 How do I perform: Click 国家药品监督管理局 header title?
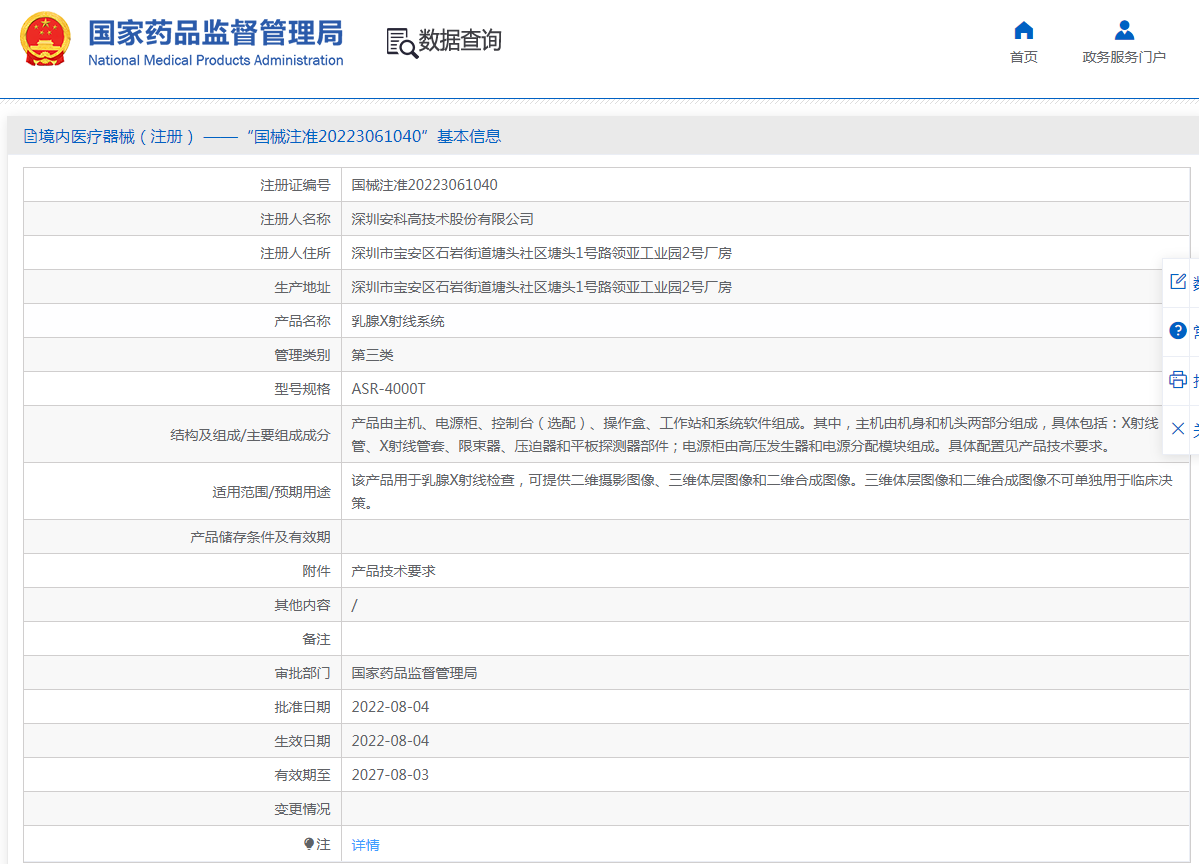[216, 33]
